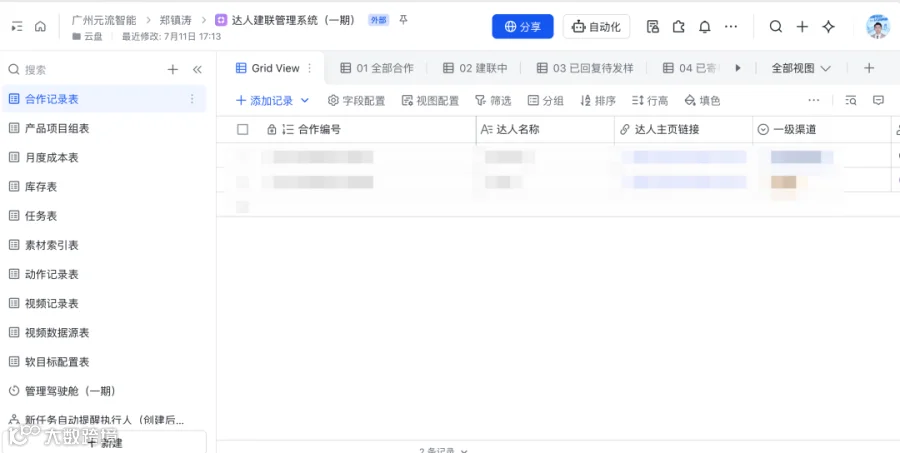Open the 素材索引表 table
The image size is (900, 453).
coord(103,245)
